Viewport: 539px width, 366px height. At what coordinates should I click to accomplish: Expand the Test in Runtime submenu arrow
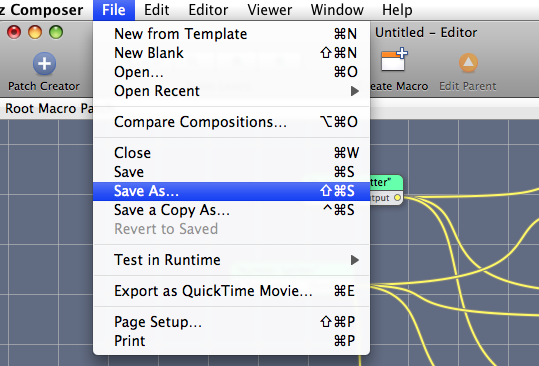355,260
